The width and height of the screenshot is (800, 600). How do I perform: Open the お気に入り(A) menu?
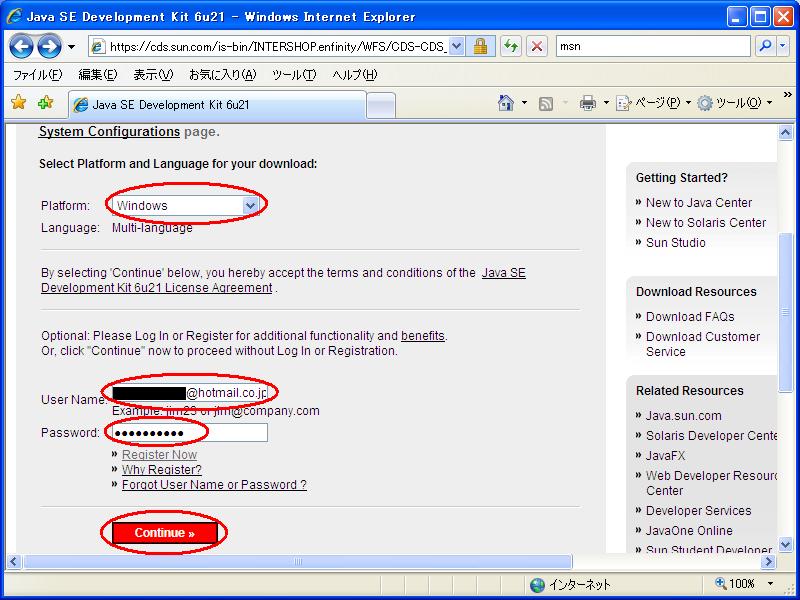pyautogui.click(x=222, y=75)
